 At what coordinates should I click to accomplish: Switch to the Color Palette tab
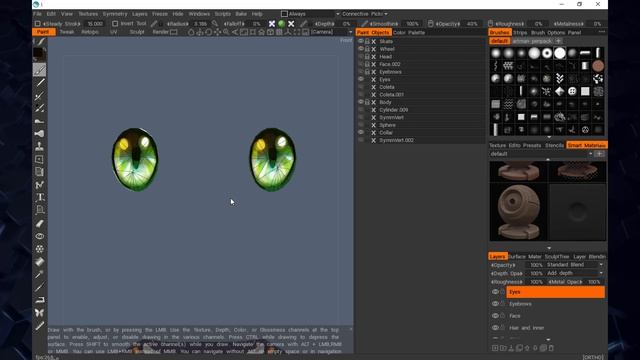point(409,33)
